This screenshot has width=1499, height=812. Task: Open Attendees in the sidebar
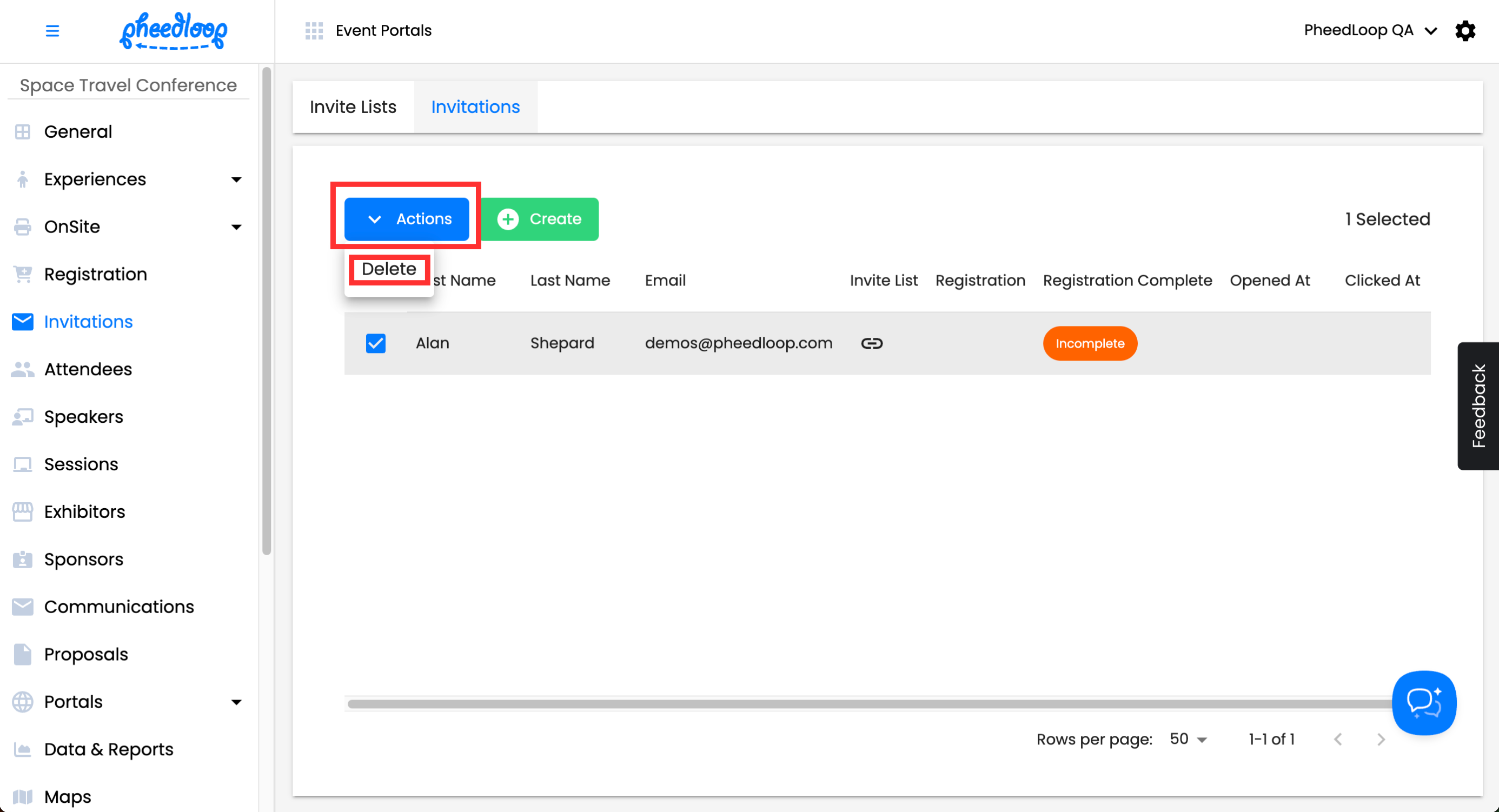(88, 369)
